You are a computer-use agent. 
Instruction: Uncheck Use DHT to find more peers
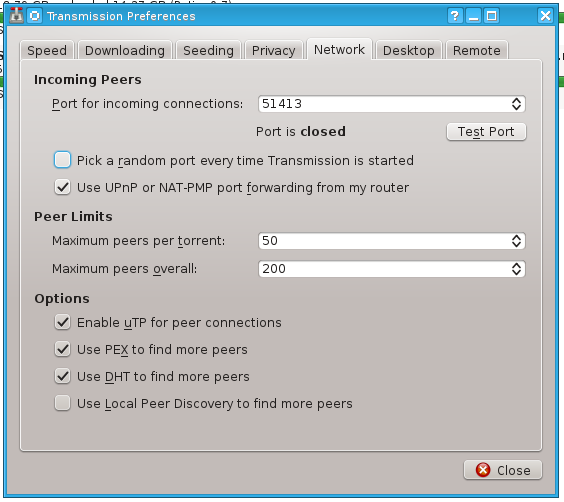click(x=62, y=376)
